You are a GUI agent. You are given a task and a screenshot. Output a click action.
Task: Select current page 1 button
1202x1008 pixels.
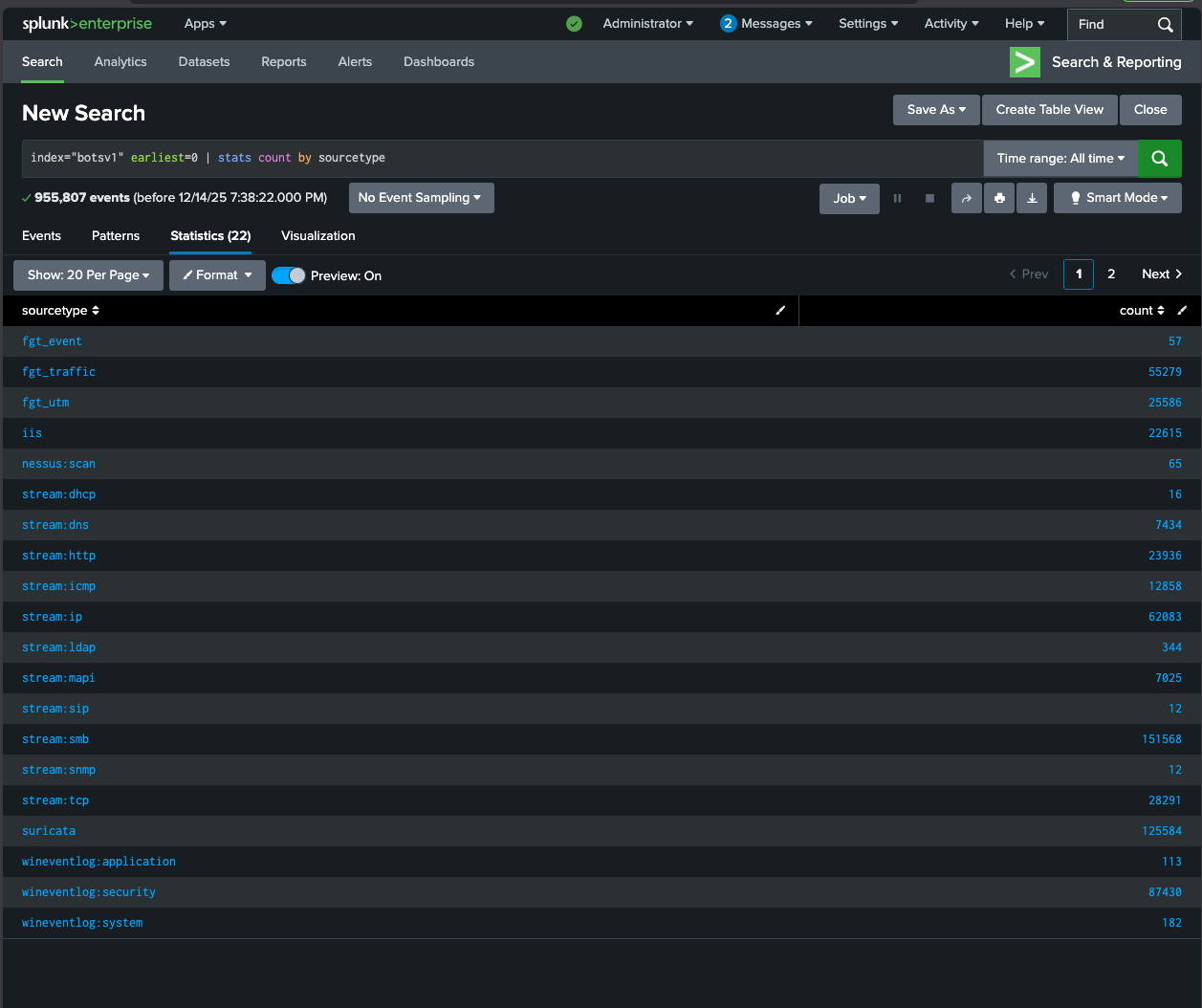(1079, 274)
